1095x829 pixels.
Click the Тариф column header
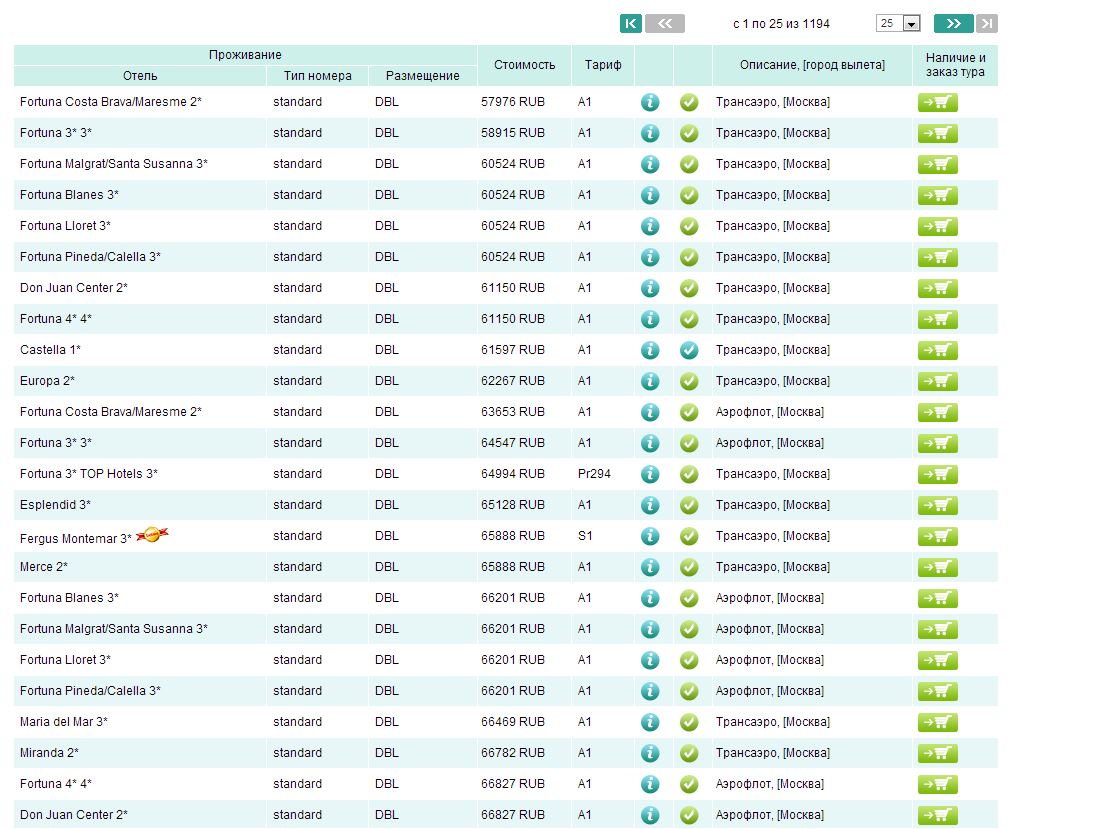[x=603, y=65]
